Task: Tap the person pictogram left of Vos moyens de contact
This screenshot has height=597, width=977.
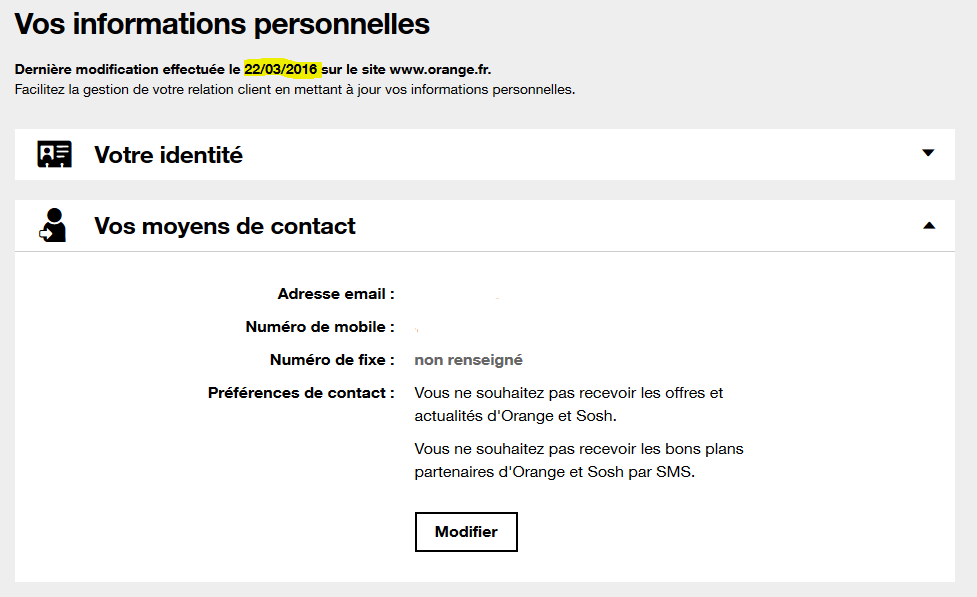Action: click(x=52, y=225)
